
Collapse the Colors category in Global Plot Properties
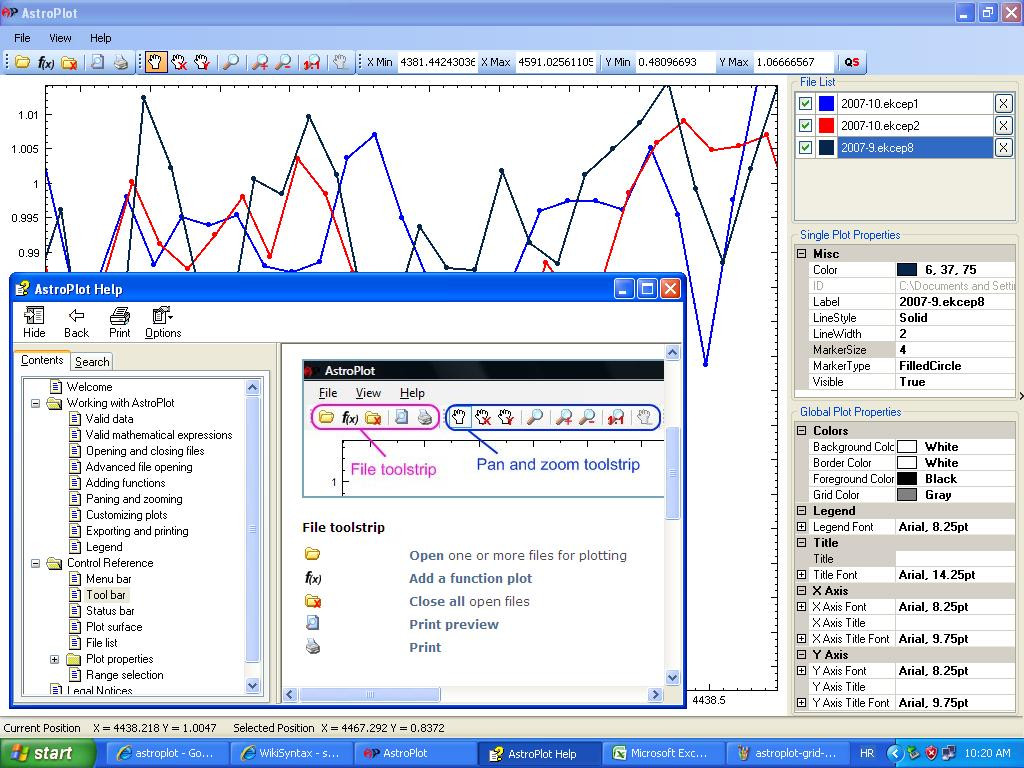(x=802, y=430)
